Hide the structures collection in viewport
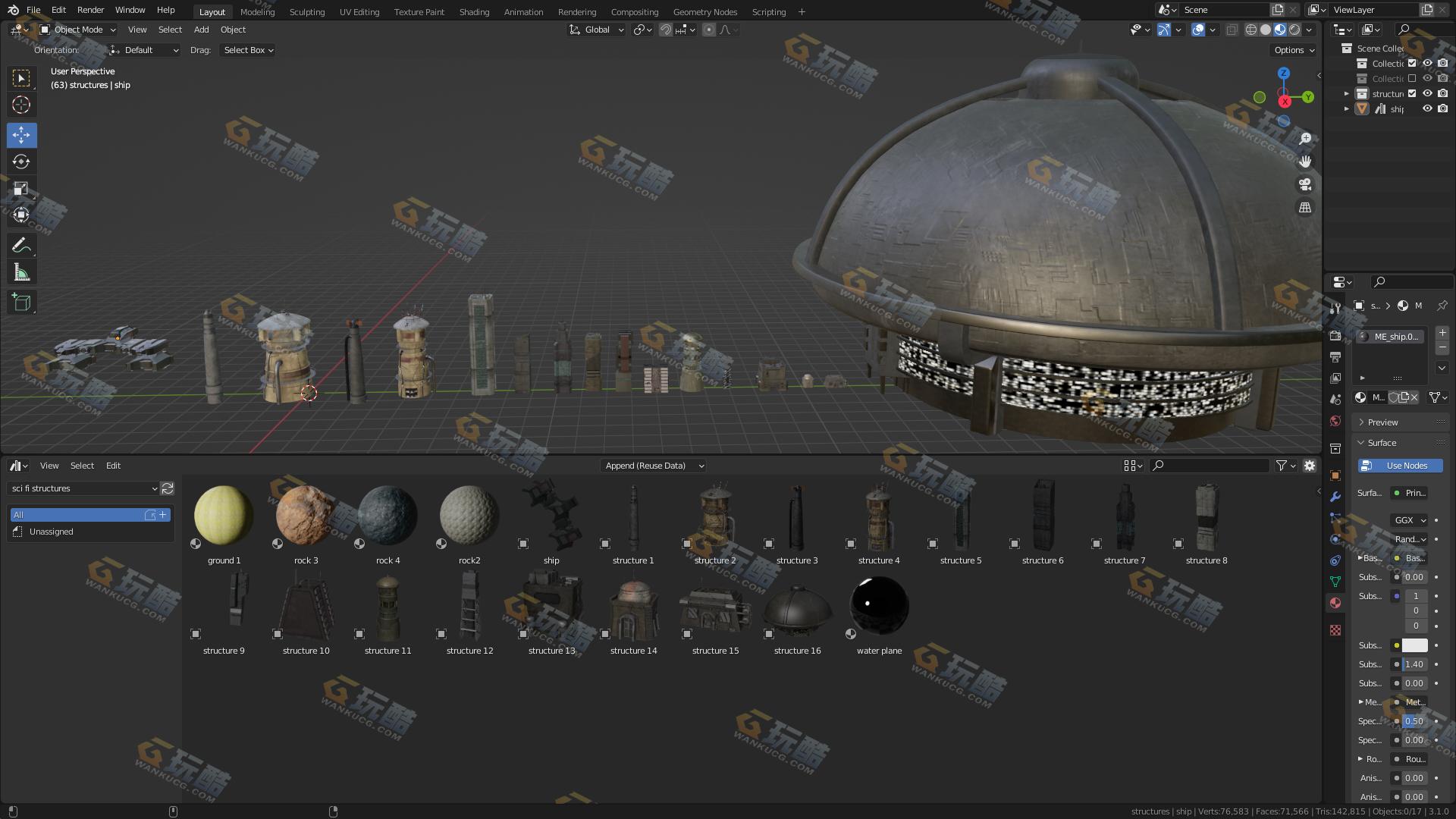Viewport: 1456px width, 819px height. point(1427,93)
